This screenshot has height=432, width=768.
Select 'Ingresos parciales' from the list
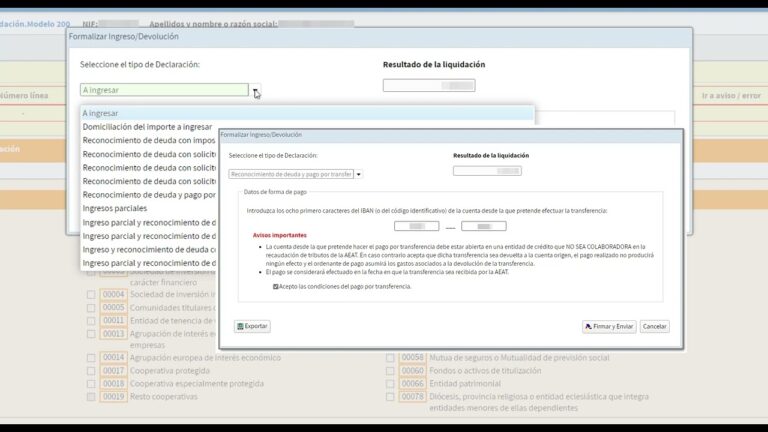(x=115, y=208)
